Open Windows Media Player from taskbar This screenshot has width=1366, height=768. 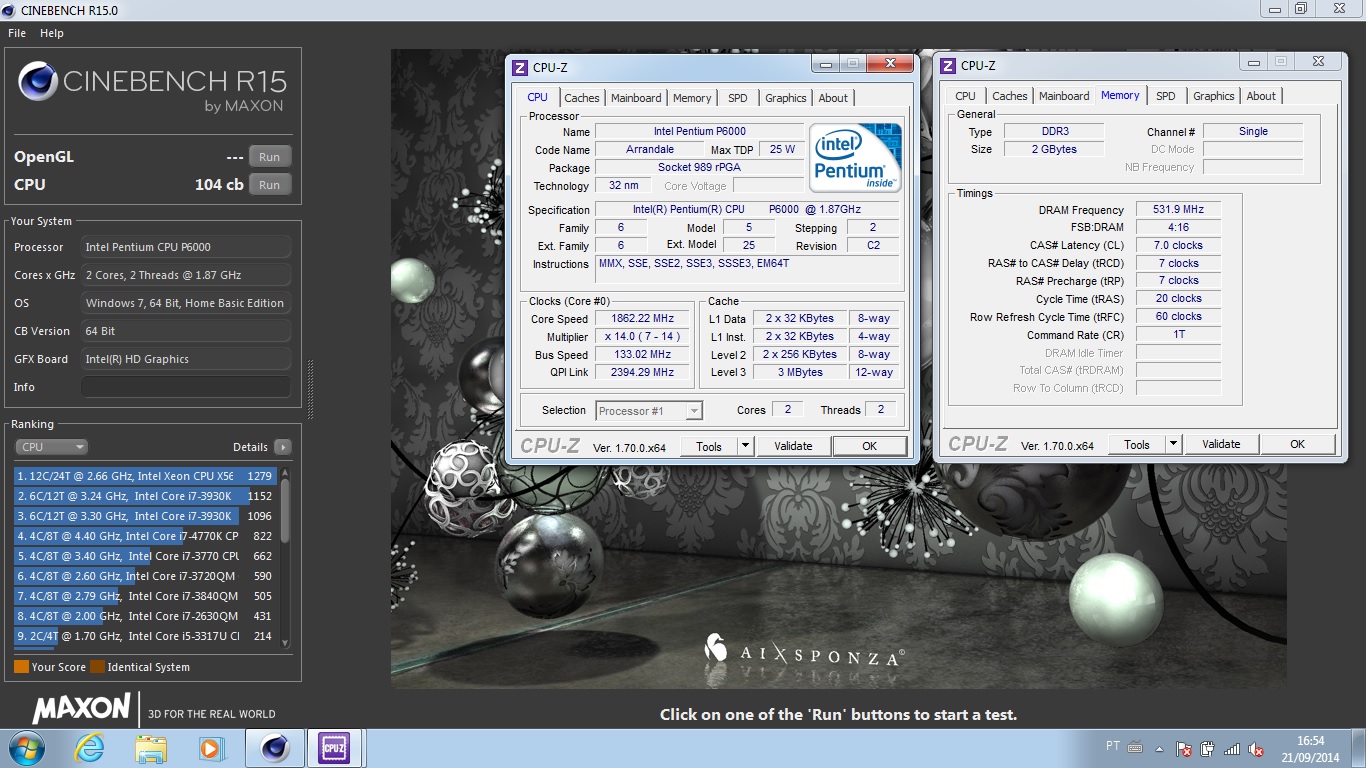[211, 748]
